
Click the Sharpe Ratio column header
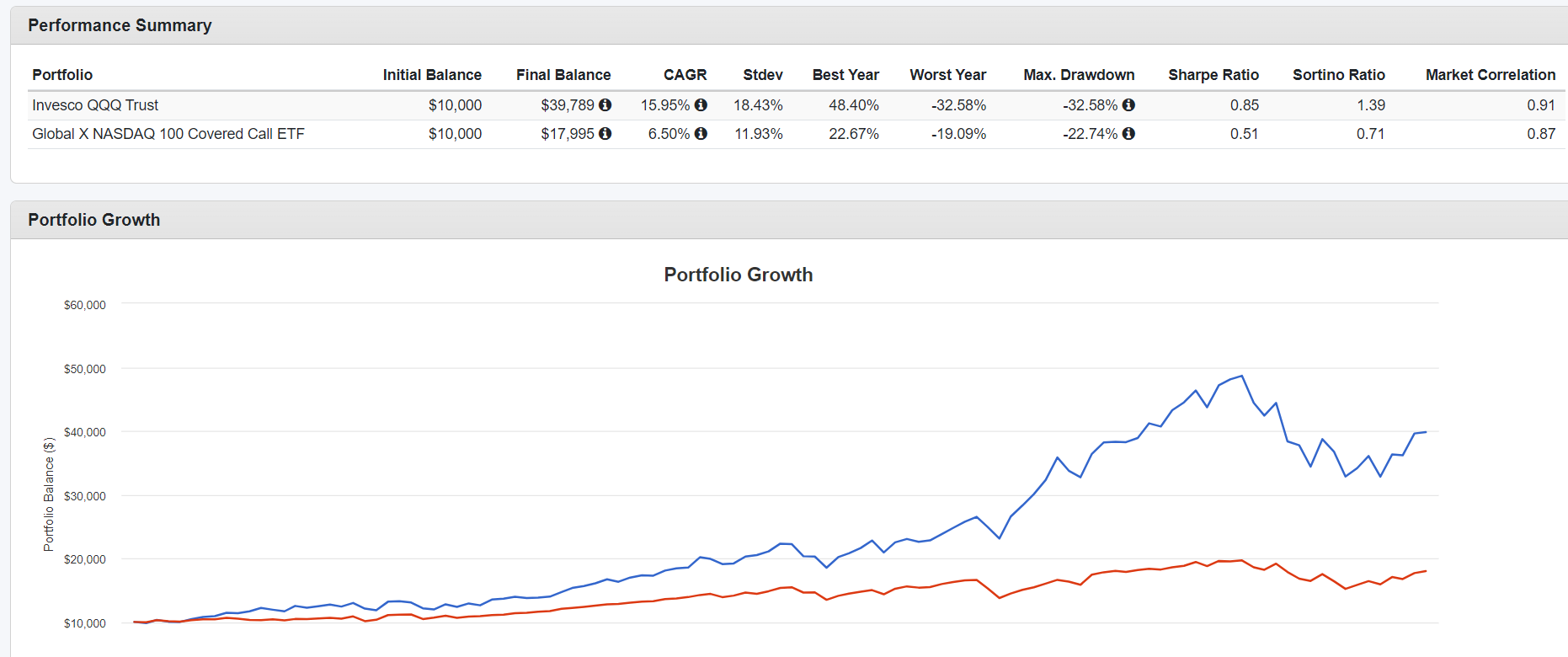[x=1213, y=75]
